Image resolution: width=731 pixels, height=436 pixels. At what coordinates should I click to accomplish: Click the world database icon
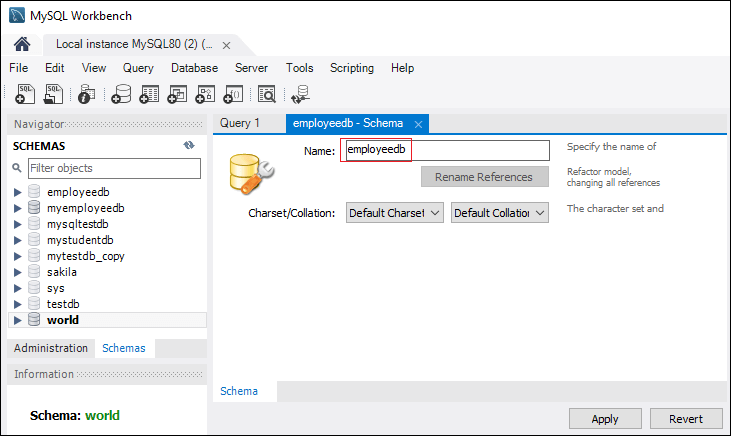click(34, 320)
